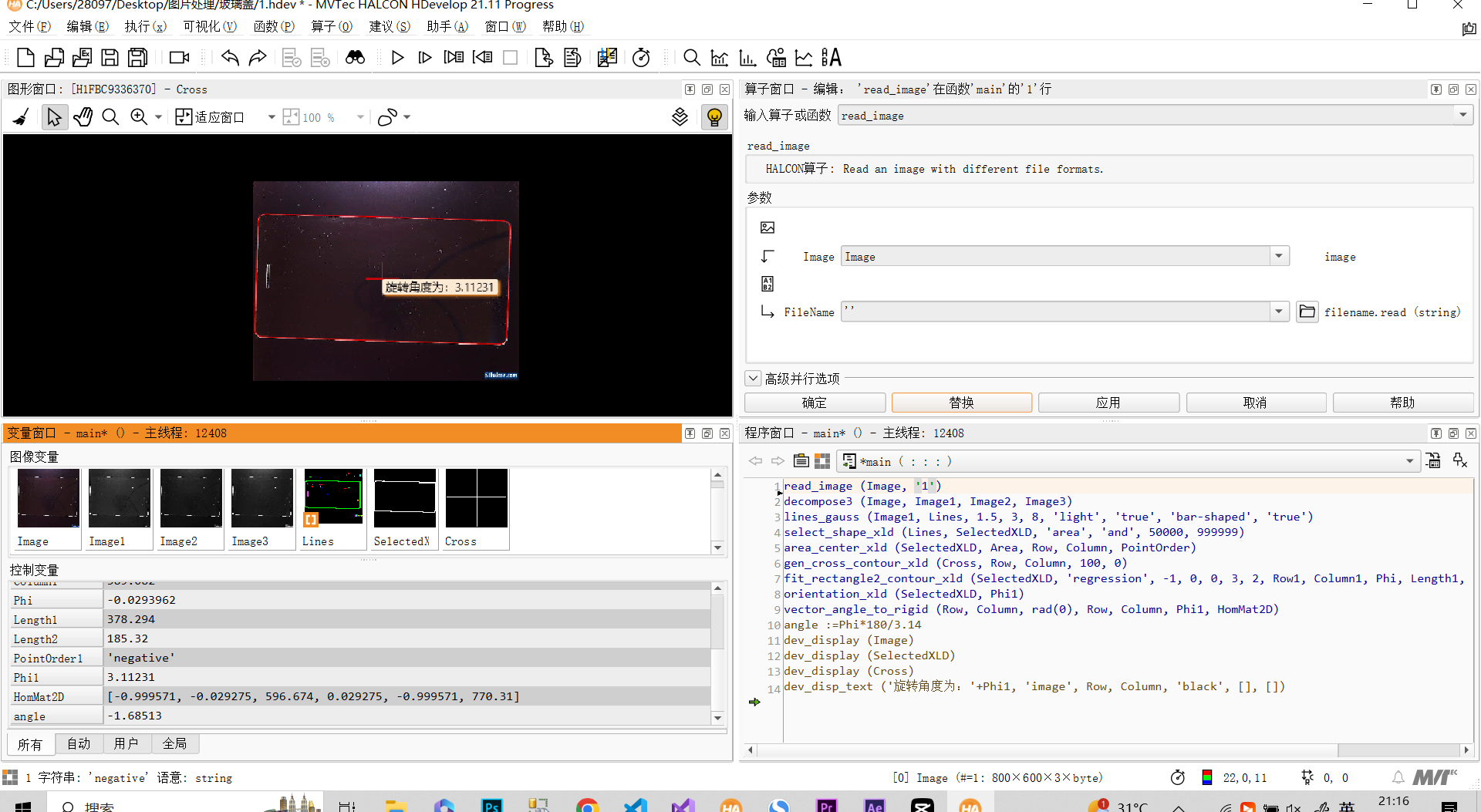1481x812 pixels.
Task: Click the cancel (取消) button
Action: coord(1256,403)
